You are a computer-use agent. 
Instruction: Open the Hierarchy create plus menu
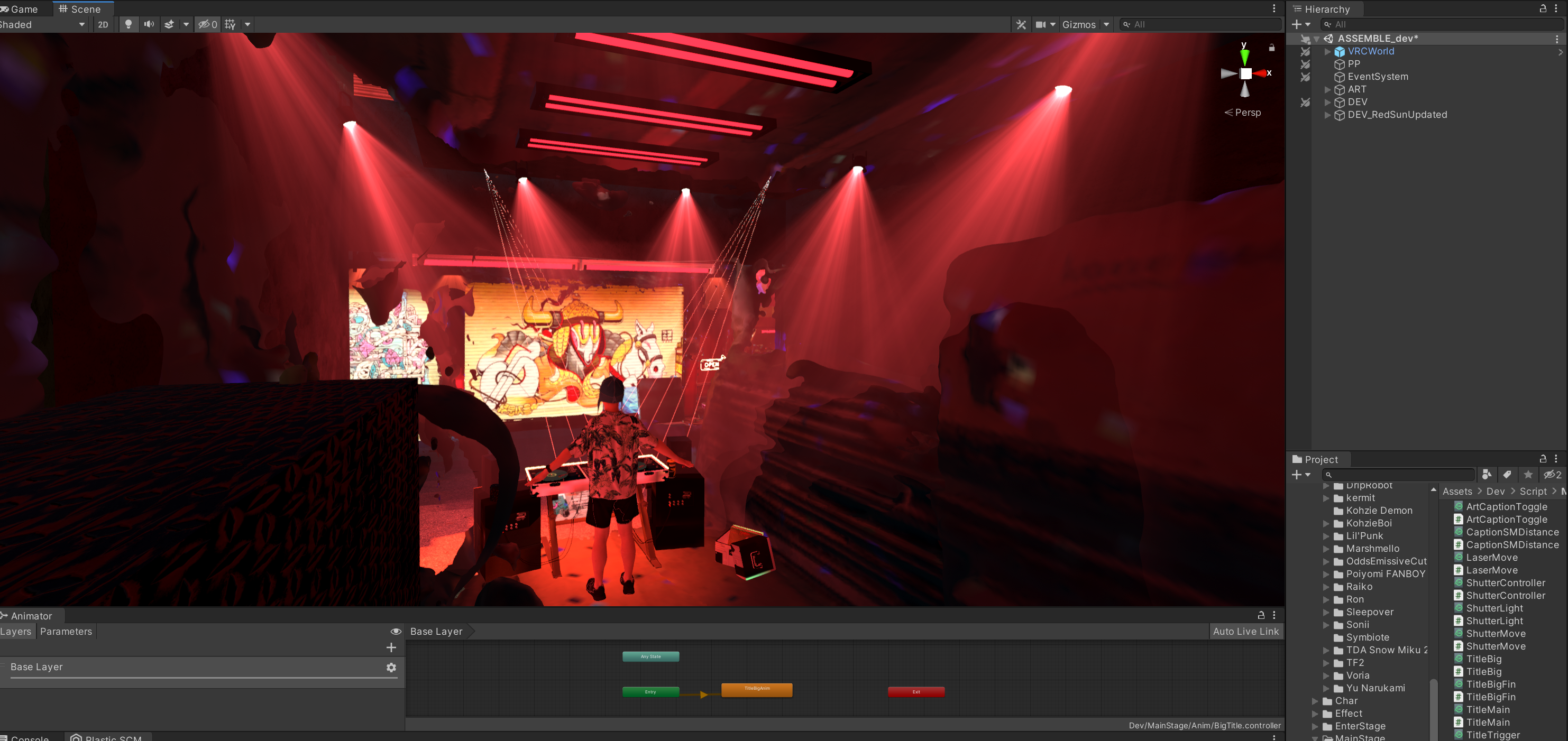point(1301,24)
